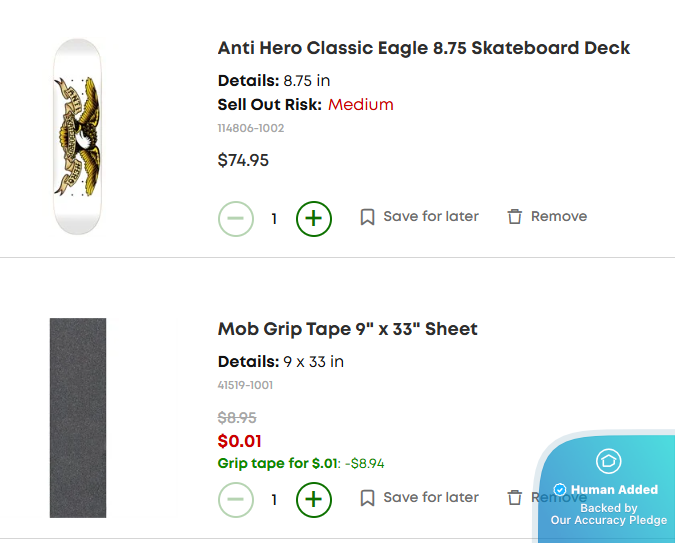Decrease Anti Hero deck quantity with minus

[236, 217]
